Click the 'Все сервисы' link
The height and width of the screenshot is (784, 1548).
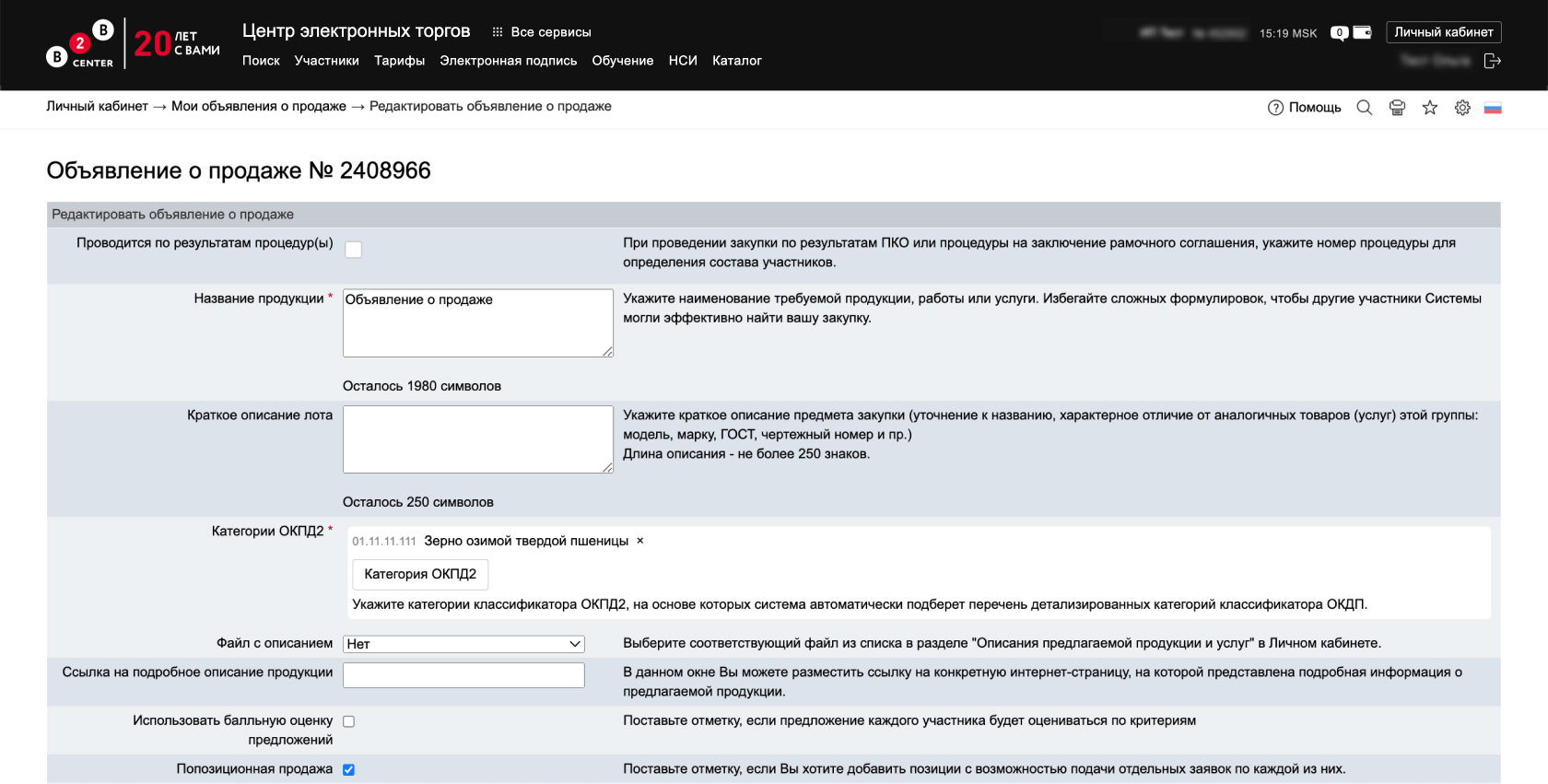551,32
